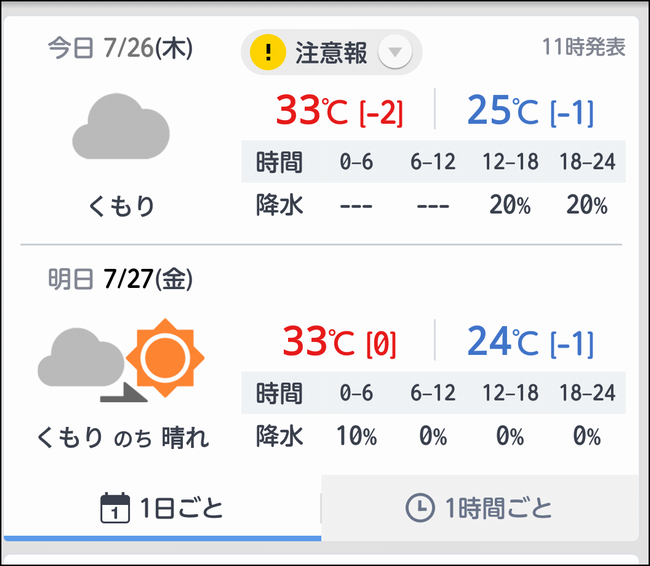
Task: Switch to the 1時間ごと tab
Action: click(480, 508)
